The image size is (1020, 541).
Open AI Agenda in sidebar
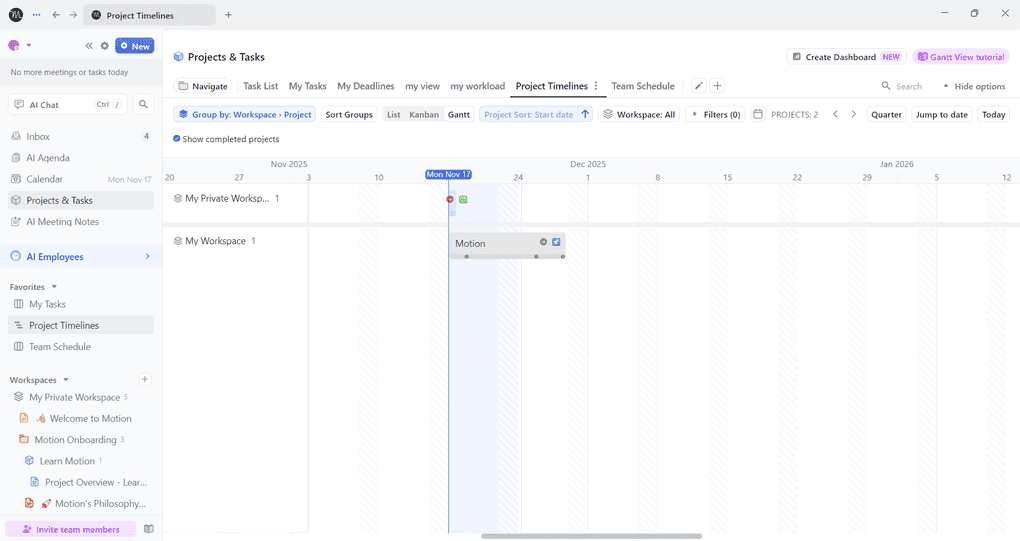click(81, 157)
